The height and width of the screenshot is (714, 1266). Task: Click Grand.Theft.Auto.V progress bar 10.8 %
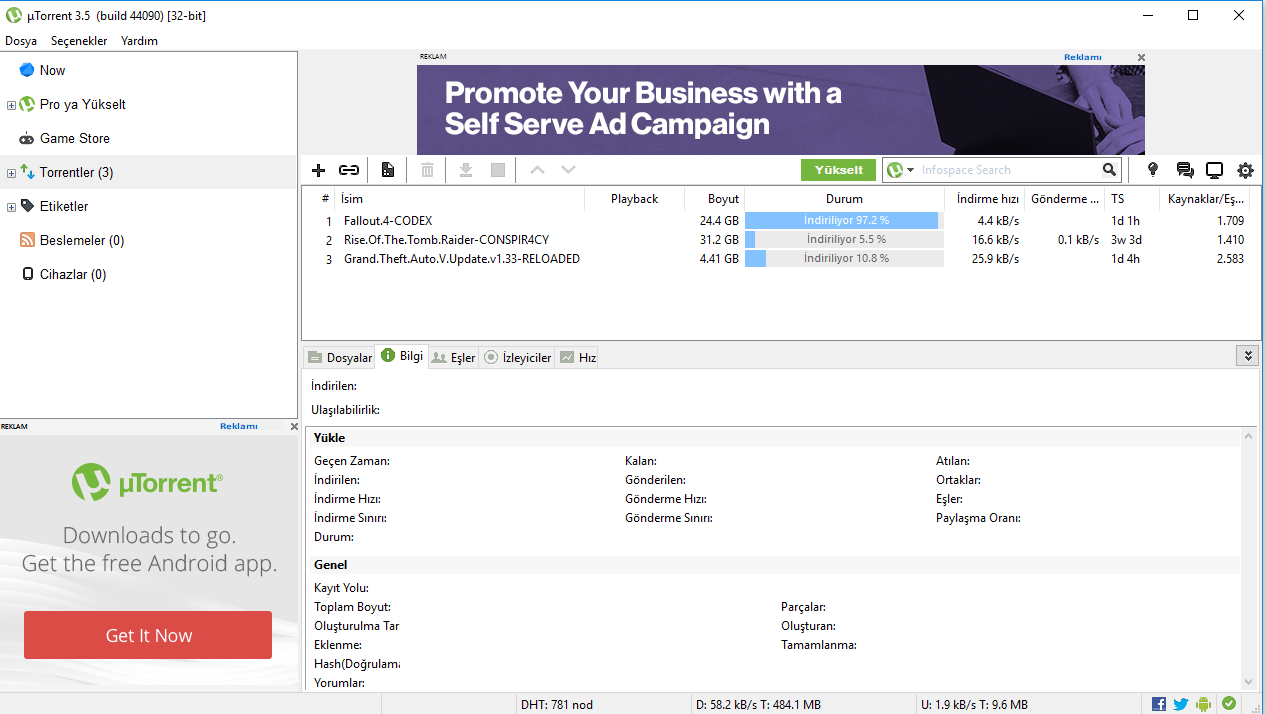coord(845,259)
